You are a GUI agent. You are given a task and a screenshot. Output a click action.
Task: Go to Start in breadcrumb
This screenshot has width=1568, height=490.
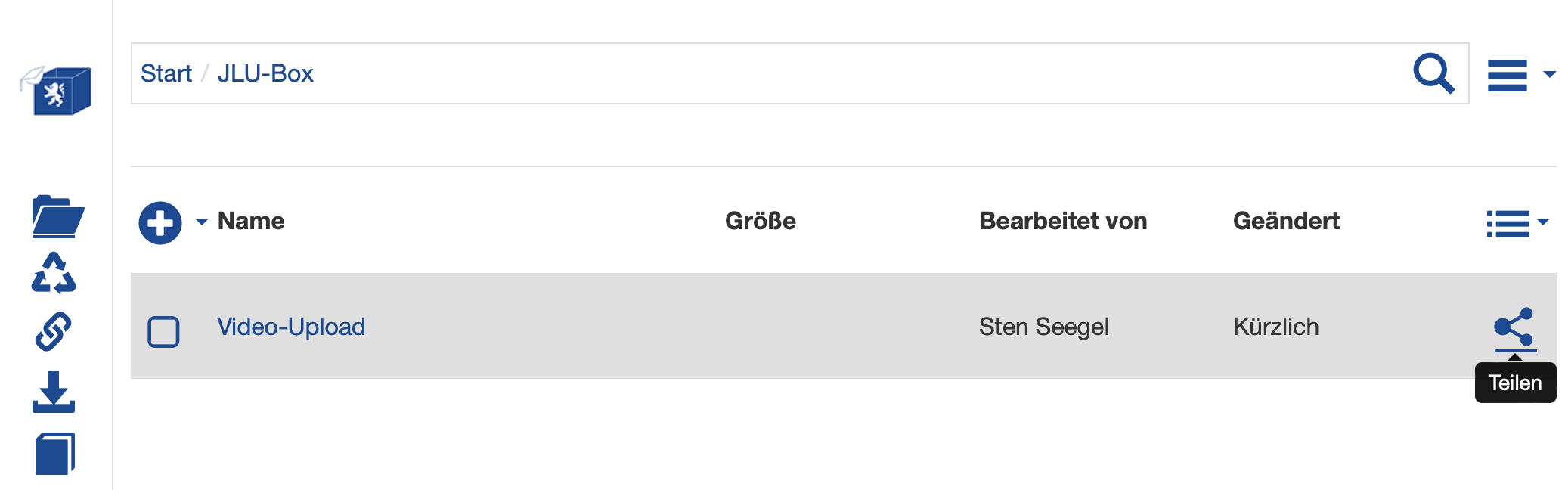166,73
